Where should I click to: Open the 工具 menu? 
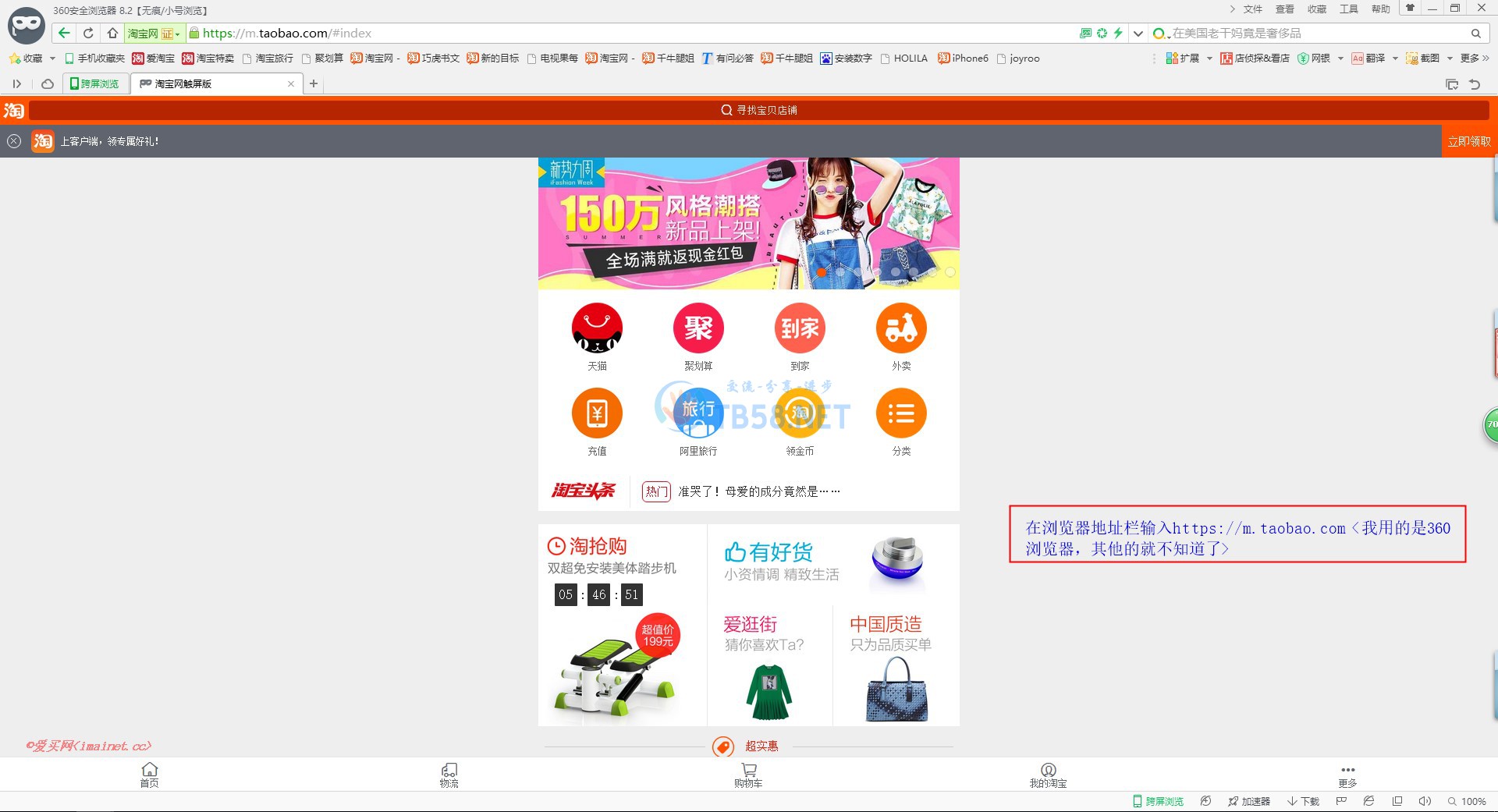[1348, 9]
